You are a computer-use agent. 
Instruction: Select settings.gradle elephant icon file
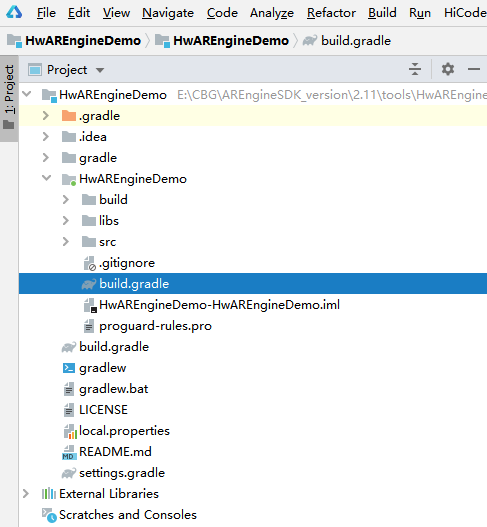point(69,473)
